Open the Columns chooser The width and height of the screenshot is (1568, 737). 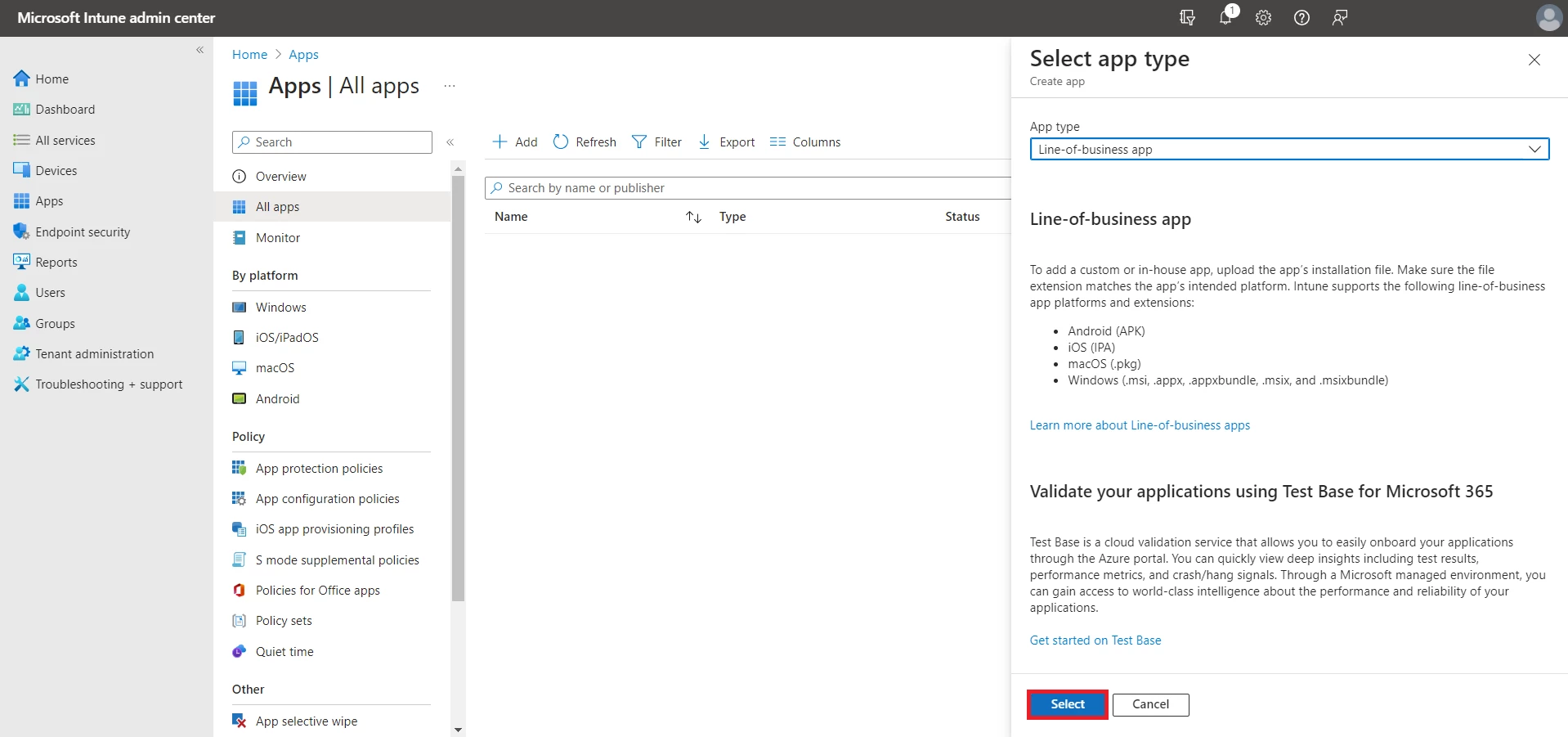click(x=805, y=142)
